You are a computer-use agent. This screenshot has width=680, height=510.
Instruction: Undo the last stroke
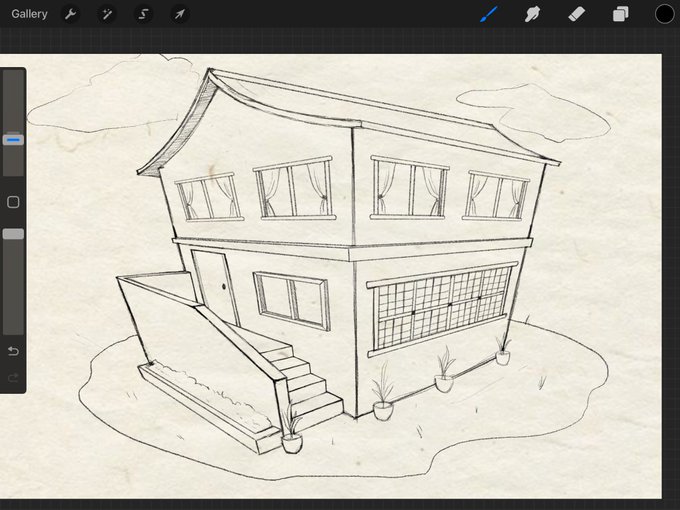click(x=13, y=350)
